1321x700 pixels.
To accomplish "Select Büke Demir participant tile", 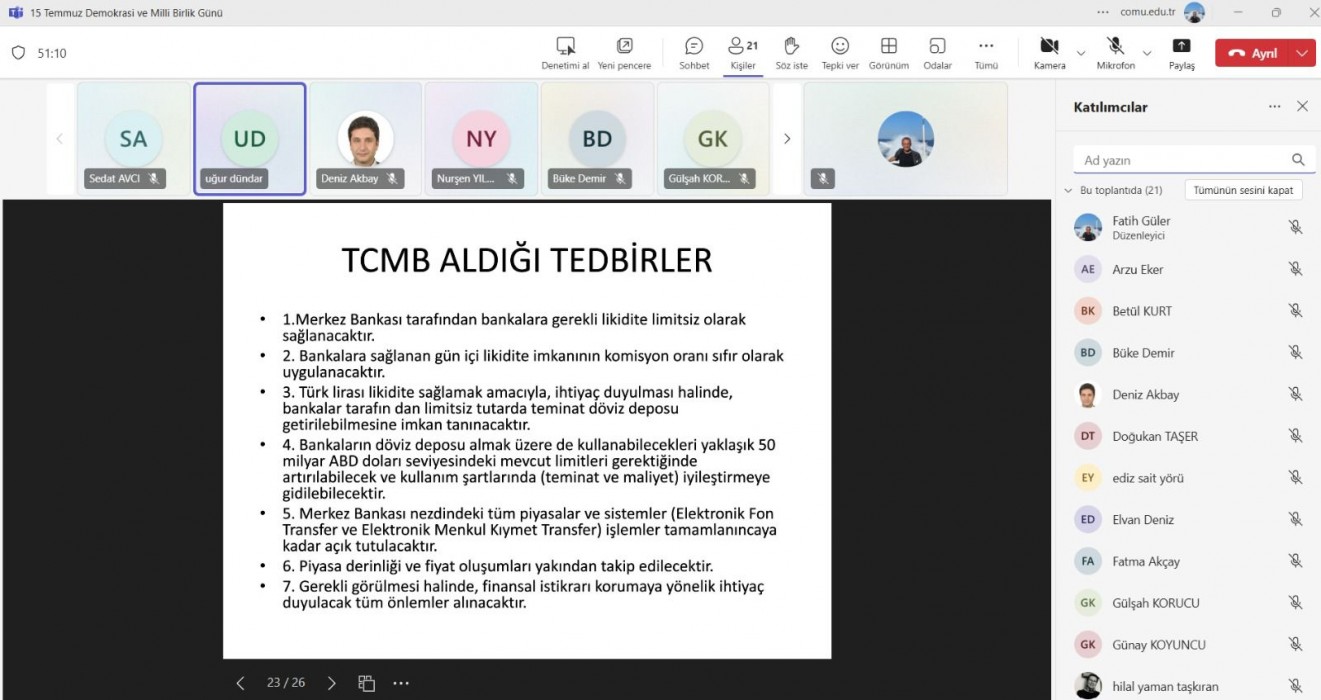I will (597, 139).
